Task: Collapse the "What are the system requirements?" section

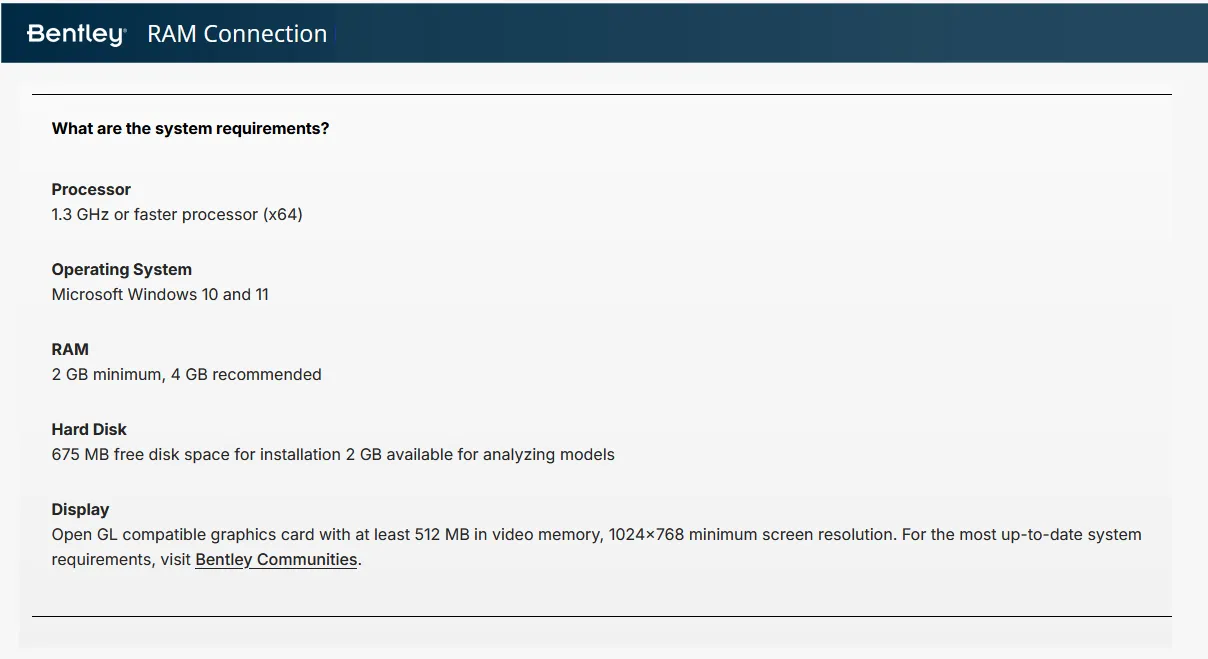Action: 190,129
